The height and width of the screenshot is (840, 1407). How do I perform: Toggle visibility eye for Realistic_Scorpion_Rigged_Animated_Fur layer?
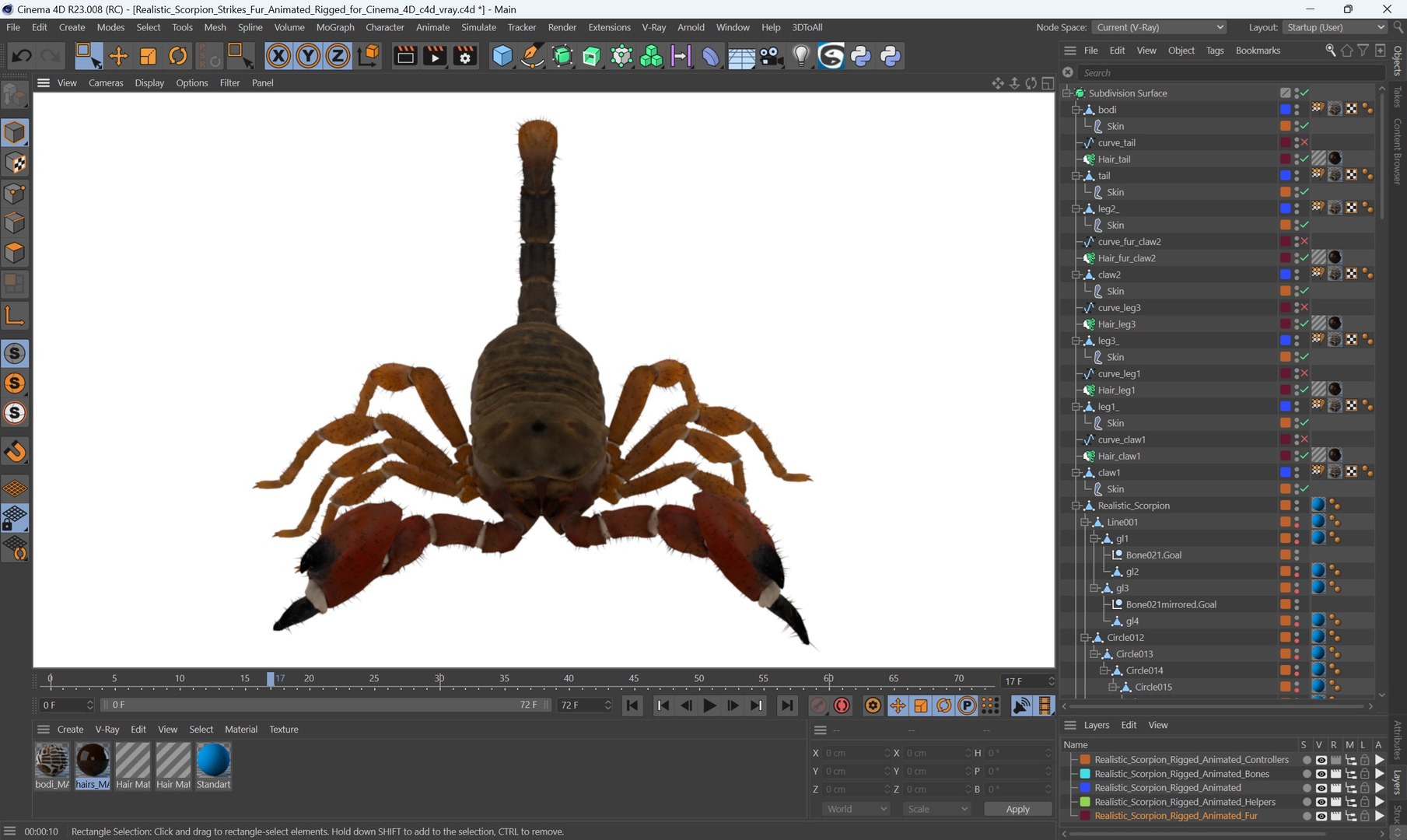(x=1321, y=816)
